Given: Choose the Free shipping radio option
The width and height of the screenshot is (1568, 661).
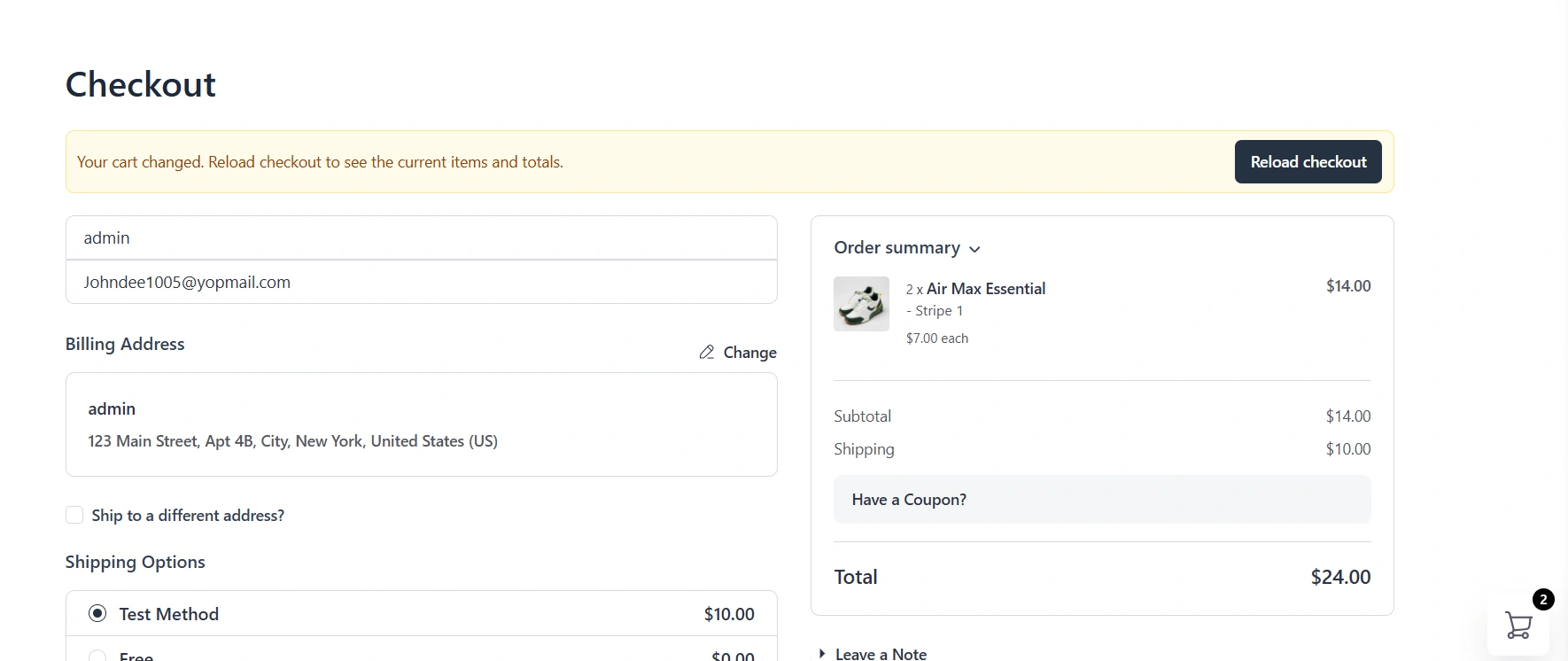Looking at the screenshot, I should pos(97,657).
